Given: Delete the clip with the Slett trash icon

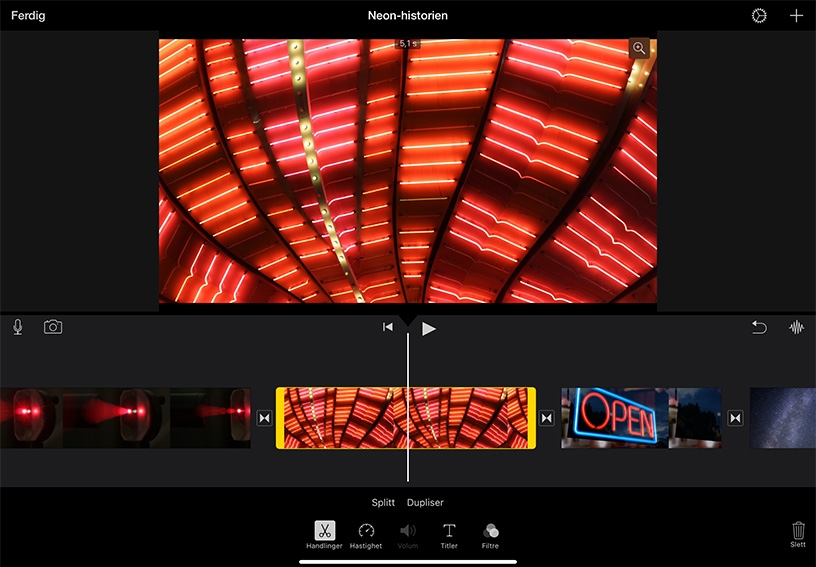Looking at the screenshot, I should point(798,534).
